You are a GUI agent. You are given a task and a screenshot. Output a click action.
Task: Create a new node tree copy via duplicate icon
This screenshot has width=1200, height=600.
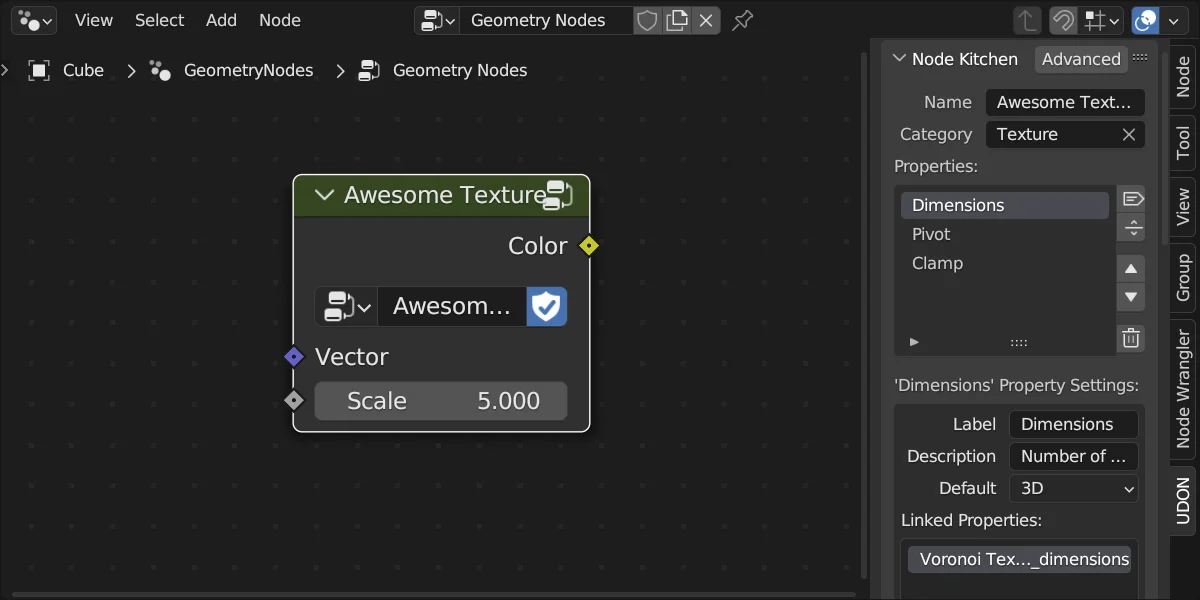(x=676, y=20)
